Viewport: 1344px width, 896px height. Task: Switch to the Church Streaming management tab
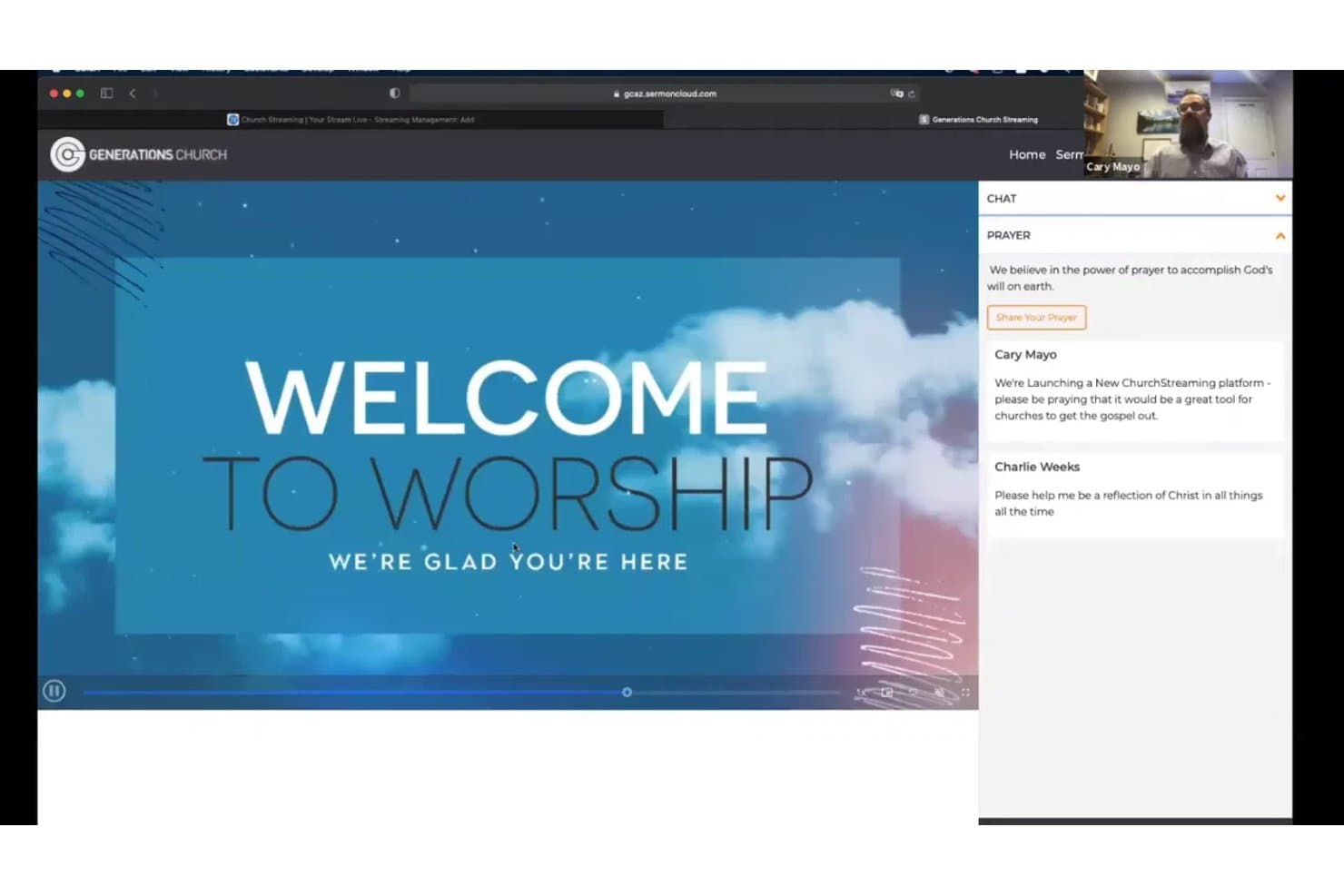coord(351,119)
